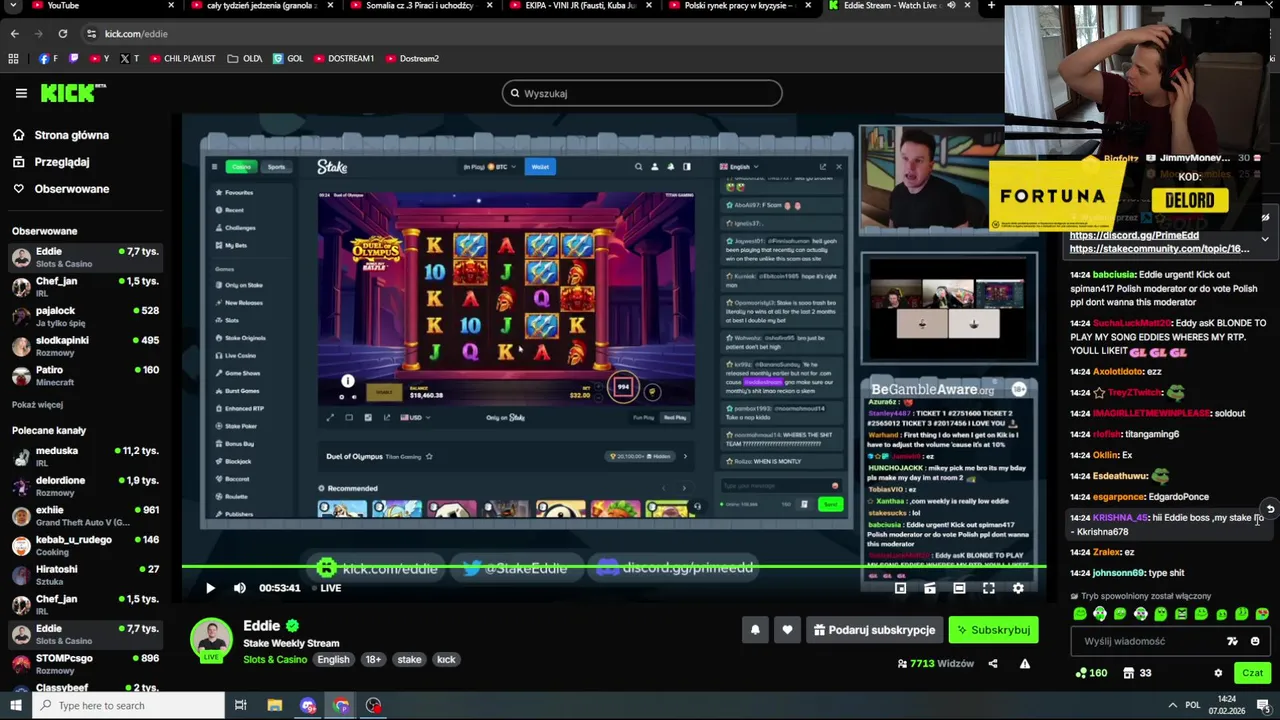Open Chef_jan channel in Obserwowane list
The width and height of the screenshot is (1280, 720).
click(x=86, y=287)
